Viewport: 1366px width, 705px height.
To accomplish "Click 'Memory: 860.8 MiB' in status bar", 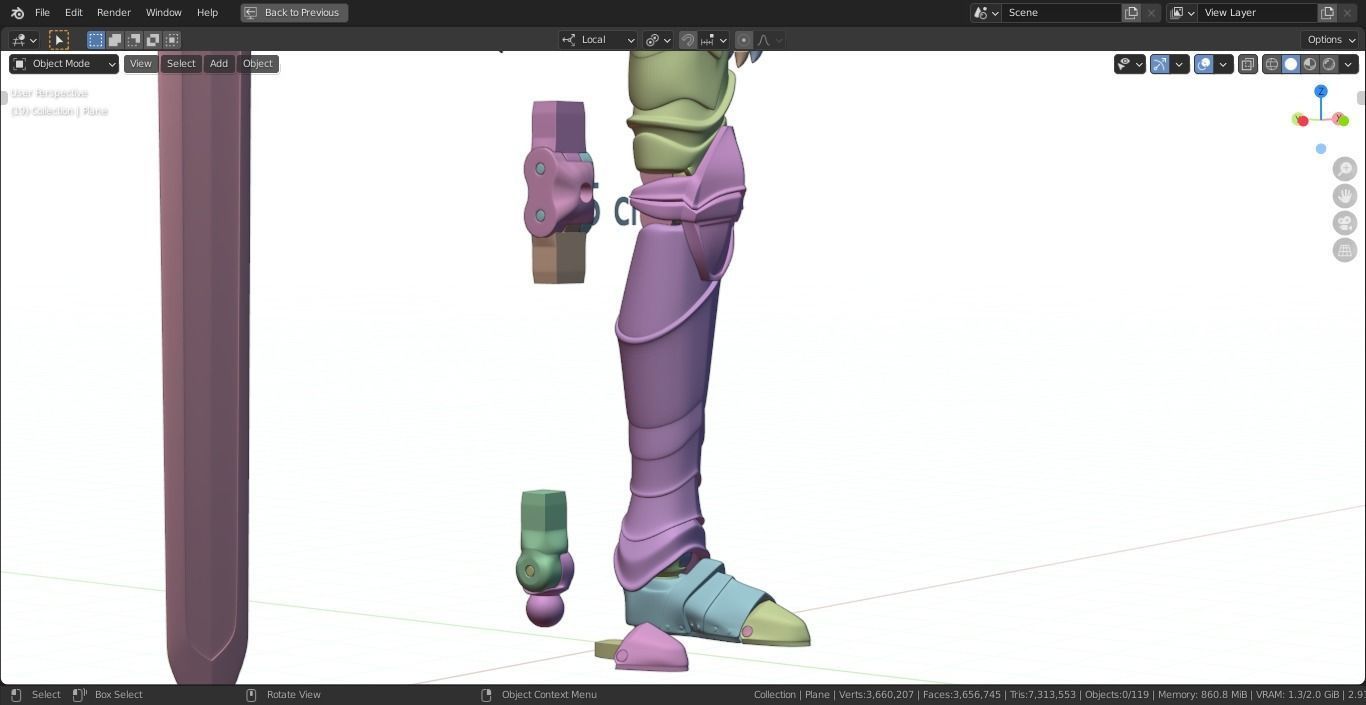I will (x=1202, y=695).
